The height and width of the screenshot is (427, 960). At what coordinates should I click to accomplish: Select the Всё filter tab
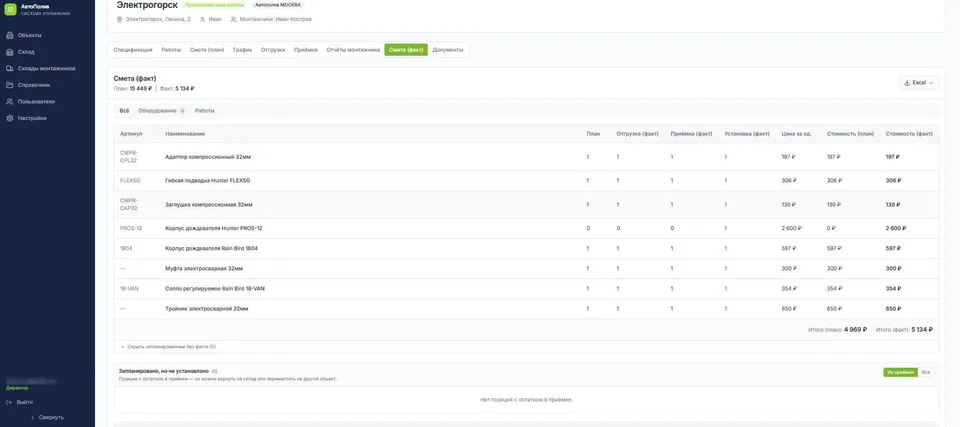tap(124, 111)
